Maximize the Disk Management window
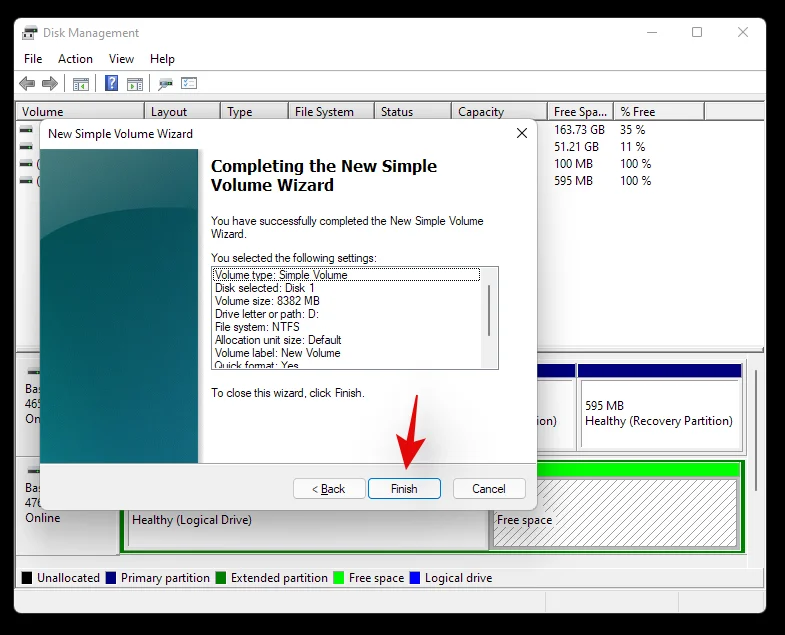The width and height of the screenshot is (785, 635). 697,33
